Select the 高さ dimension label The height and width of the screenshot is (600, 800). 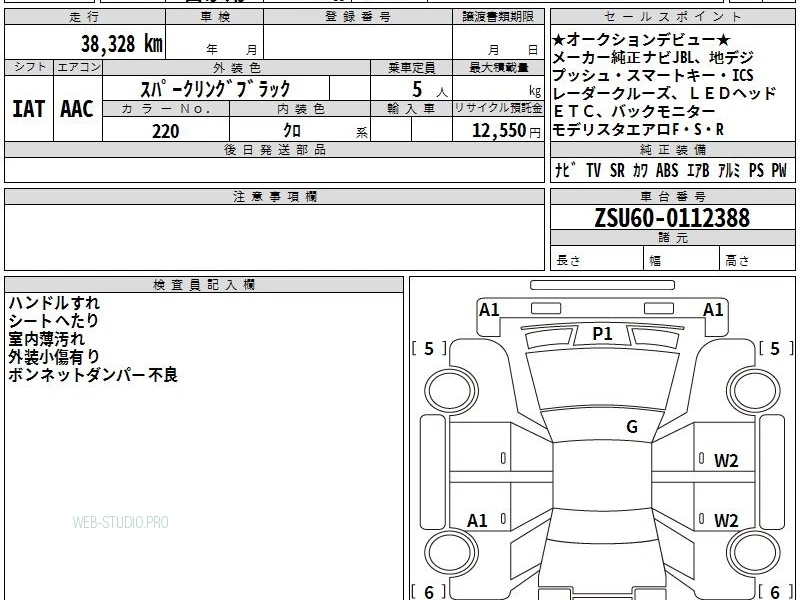[x=737, y=260]
